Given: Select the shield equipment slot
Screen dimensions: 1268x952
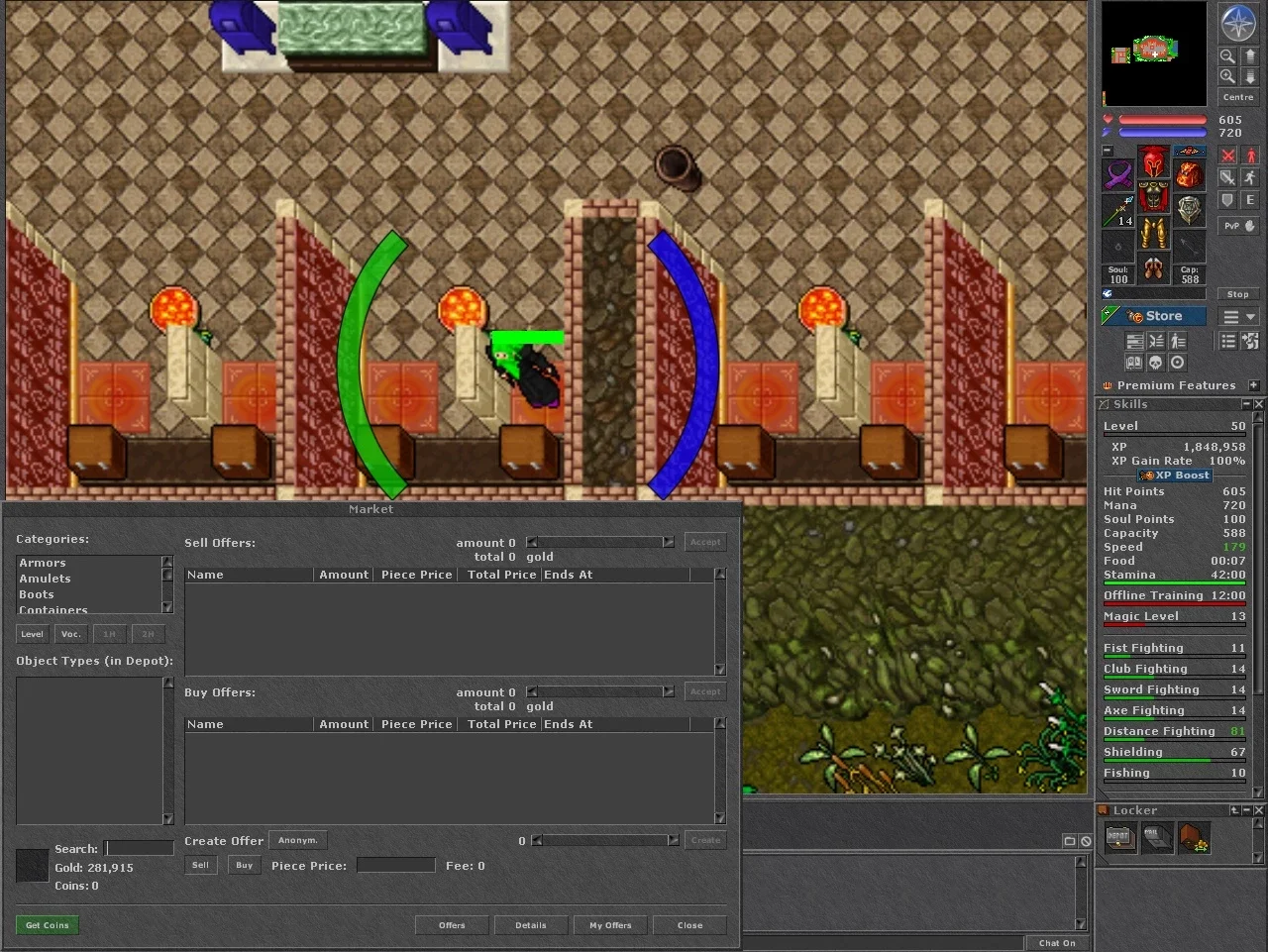Looking at the screenshot, I should click(1189, 211).
